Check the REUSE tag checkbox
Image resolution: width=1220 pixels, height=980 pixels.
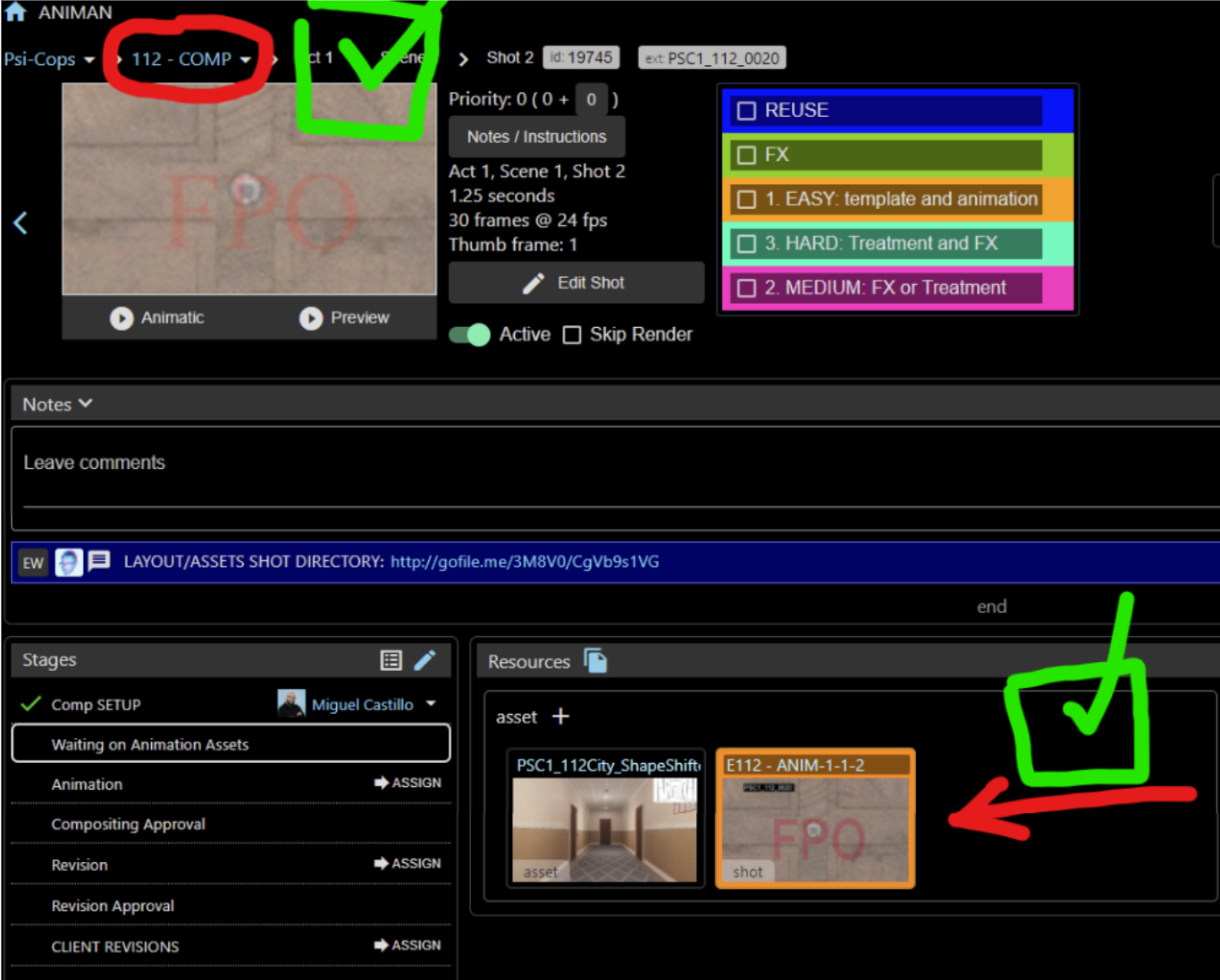[746, 111]
